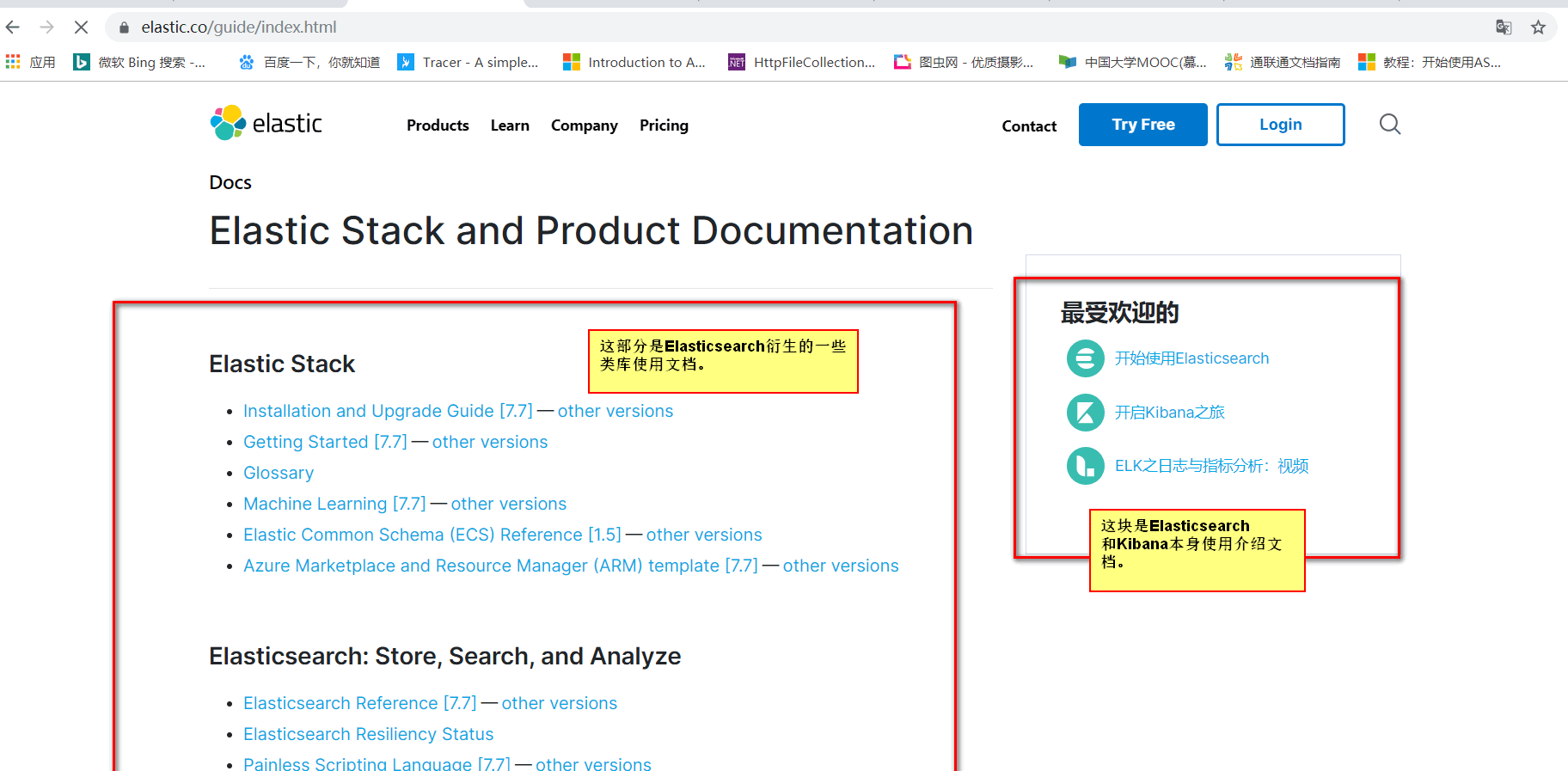The image size is (1568, 771).
Task: Open other versions of Getting Started
Action: click(490, 442)
